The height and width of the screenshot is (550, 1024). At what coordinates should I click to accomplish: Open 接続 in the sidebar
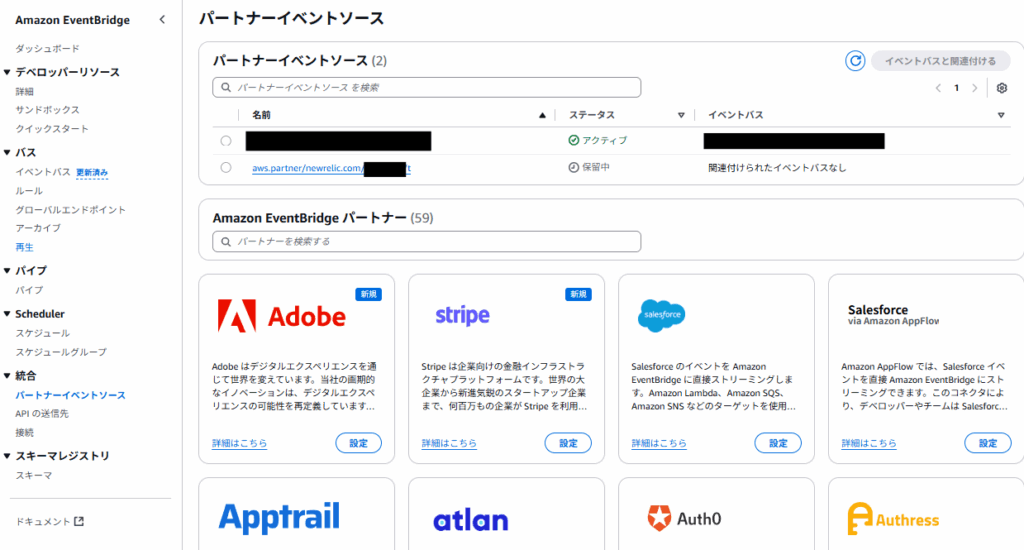click(24, 432)
